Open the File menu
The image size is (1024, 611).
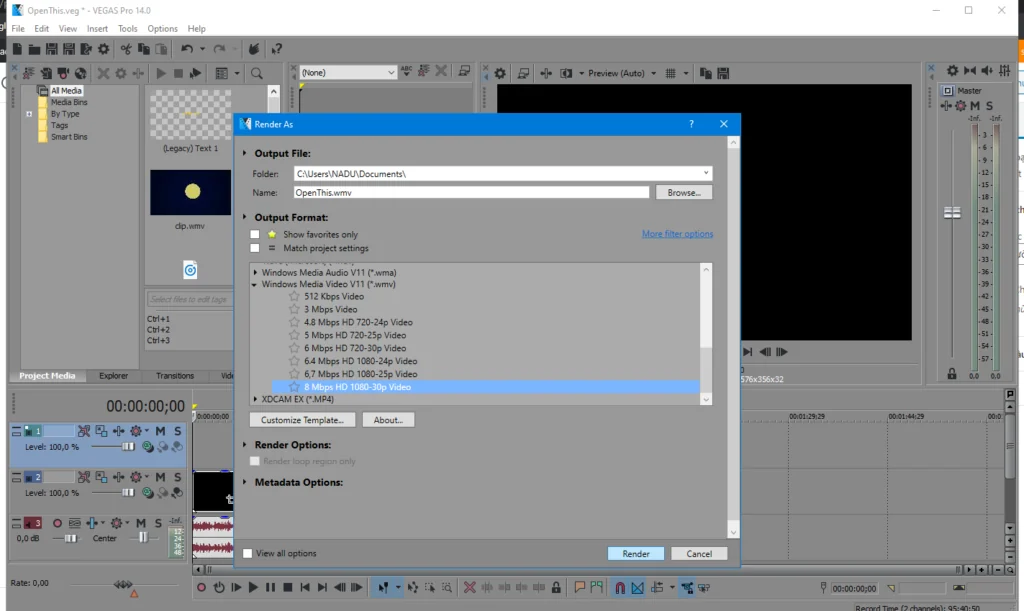click(18, 29)
